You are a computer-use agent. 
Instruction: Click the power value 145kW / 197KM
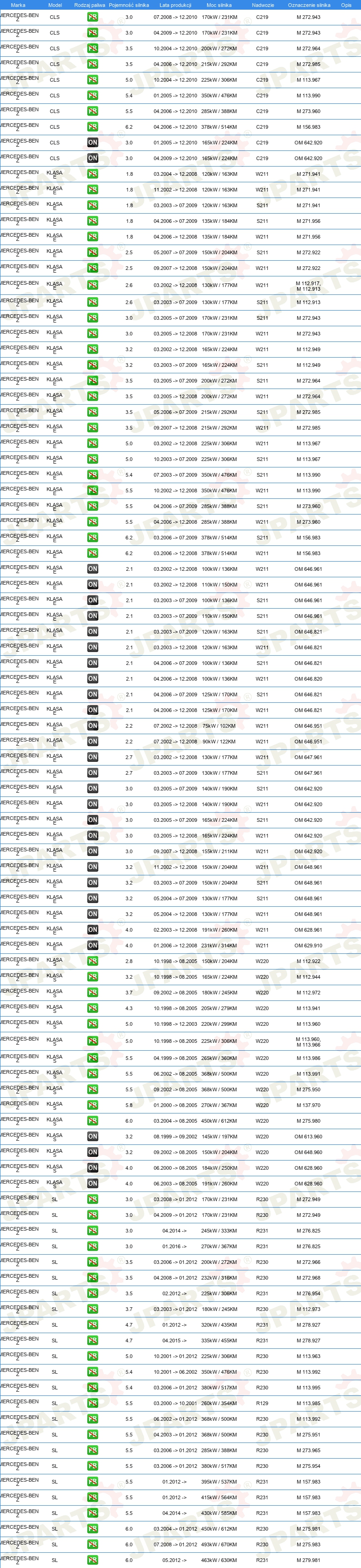click(x=219, y=1137)
